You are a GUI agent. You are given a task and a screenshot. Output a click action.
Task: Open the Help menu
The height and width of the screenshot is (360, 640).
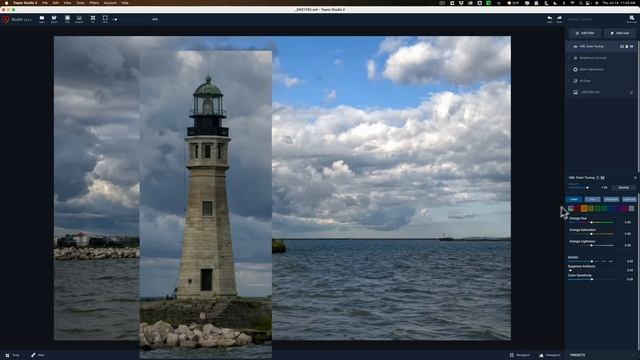[125, 3]
